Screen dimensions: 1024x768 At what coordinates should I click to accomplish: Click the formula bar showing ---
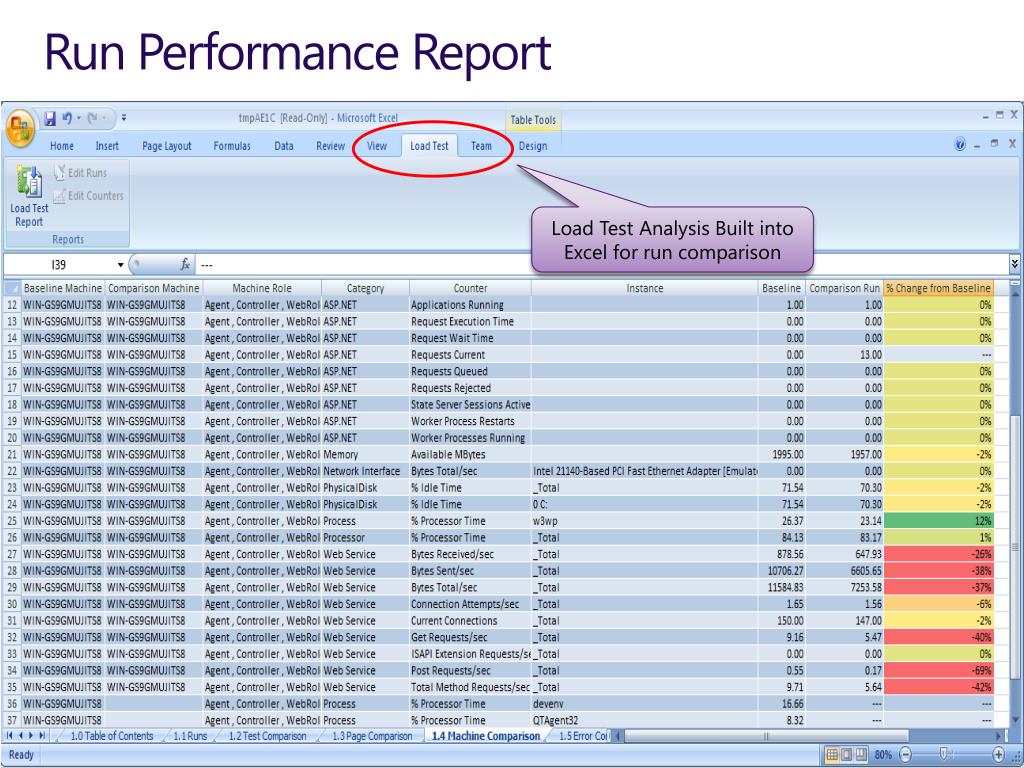(601, 264)
